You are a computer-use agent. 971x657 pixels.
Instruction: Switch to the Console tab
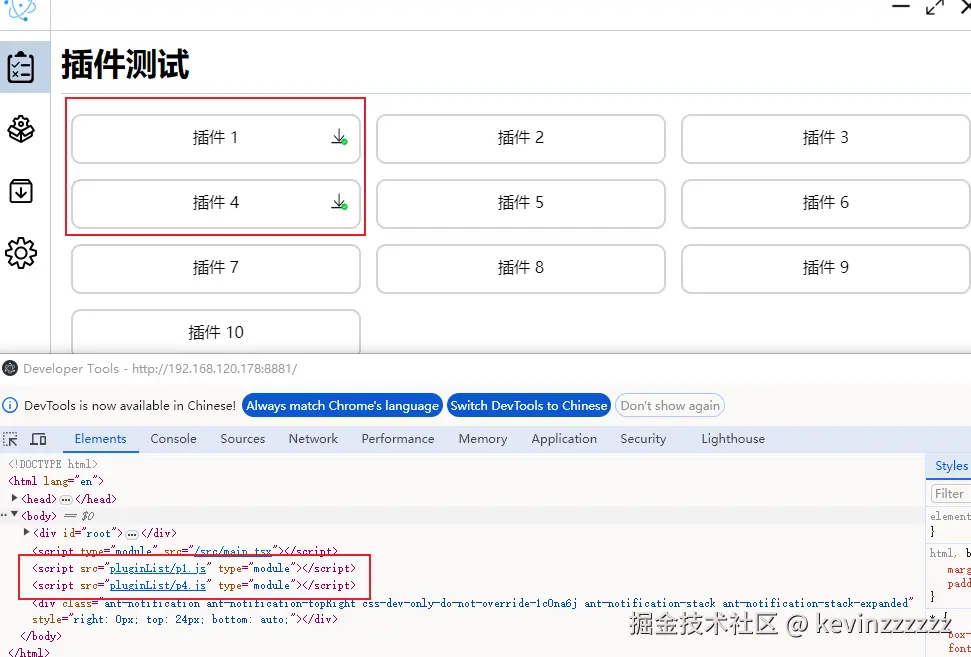tap(173, 439)
